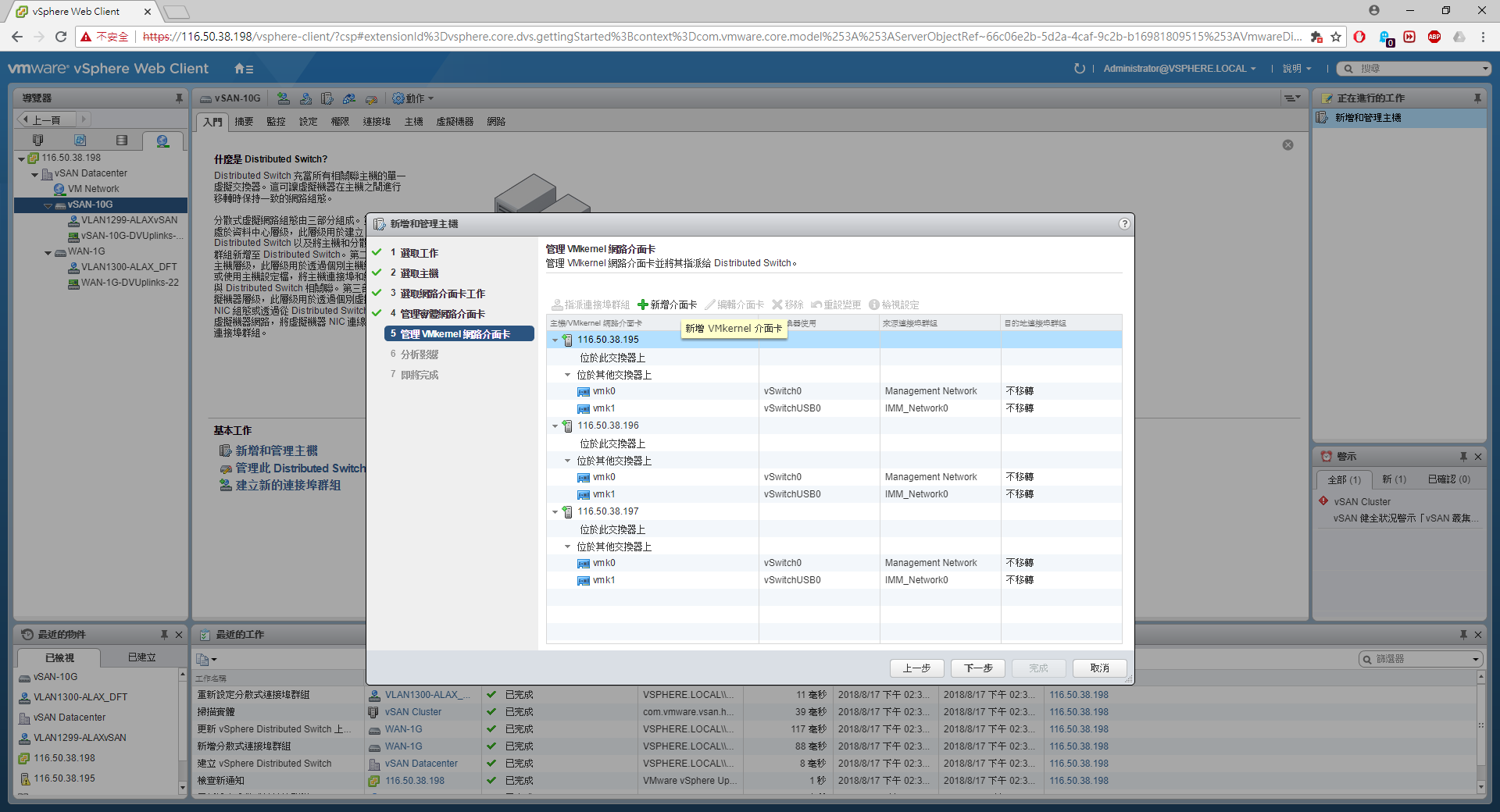Click the 檢視設定 toolbar item
1500x812 pixels.
point(894,304)
